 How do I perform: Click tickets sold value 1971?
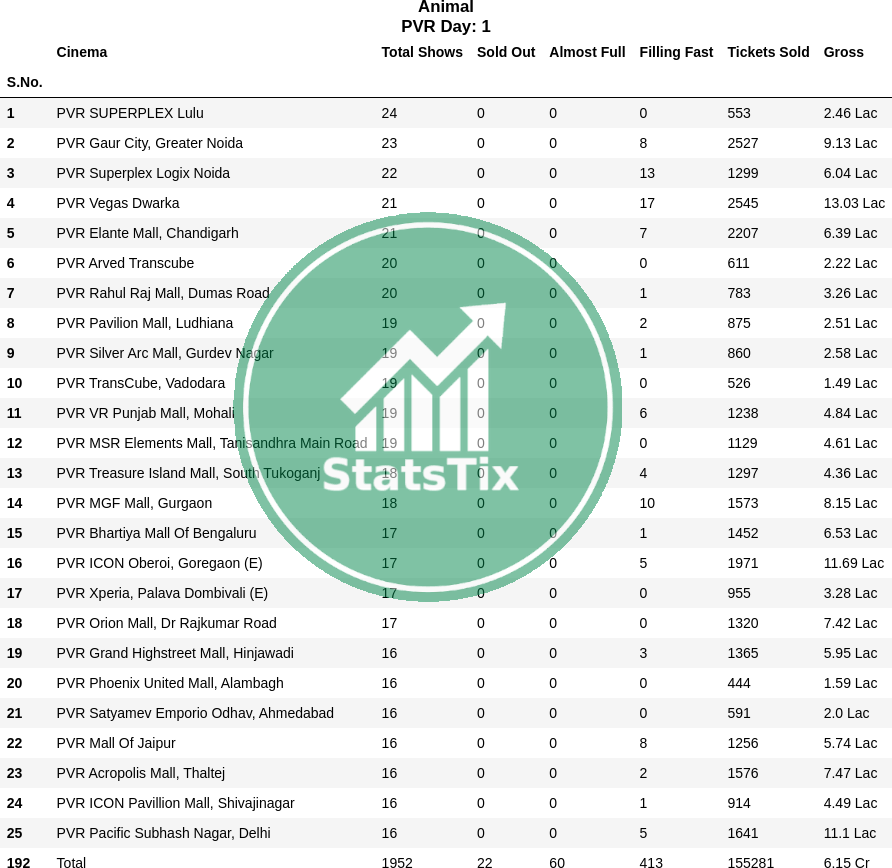742,564
